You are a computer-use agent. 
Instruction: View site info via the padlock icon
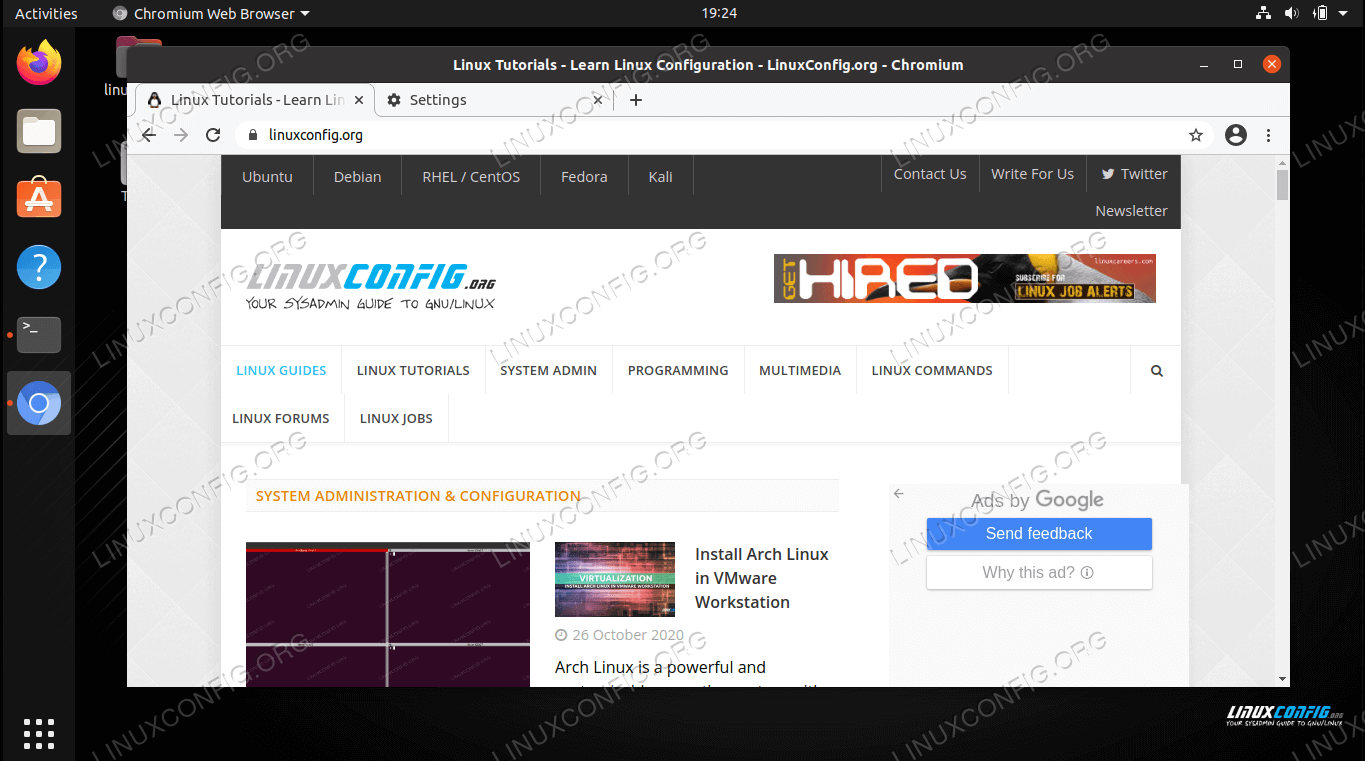click(x=252, y=135)
